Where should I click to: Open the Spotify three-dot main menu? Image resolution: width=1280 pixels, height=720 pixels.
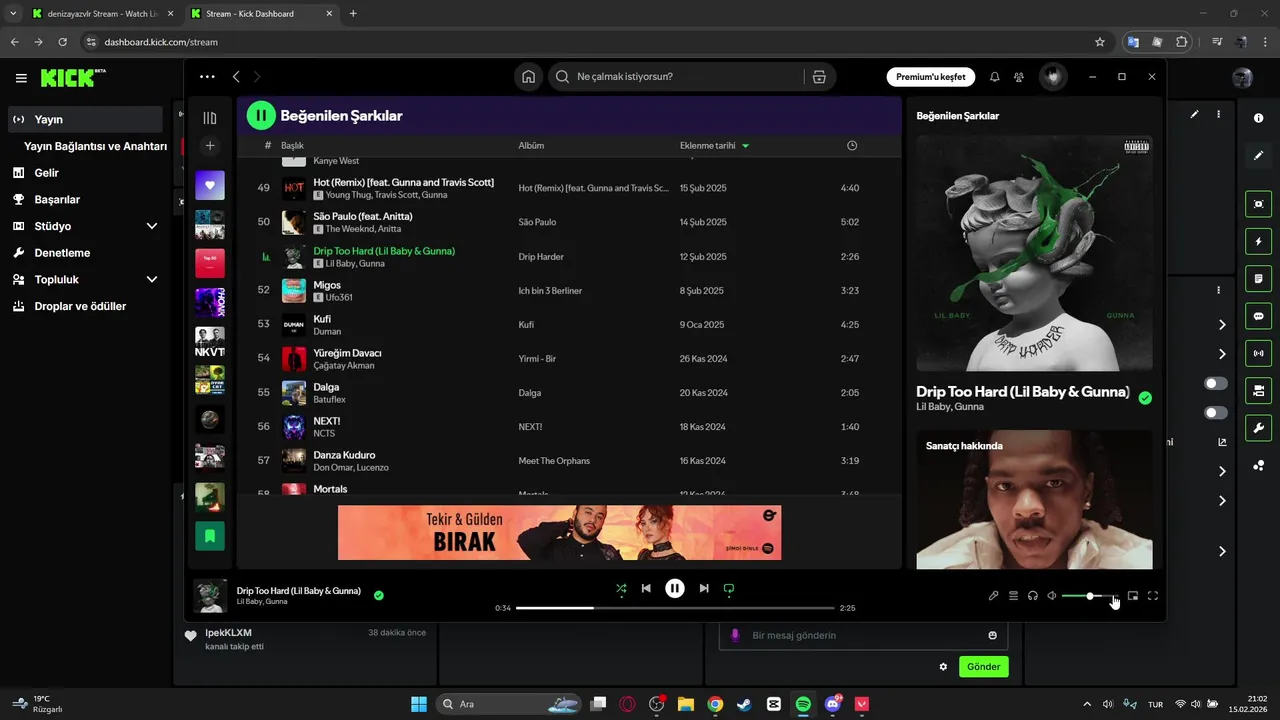(x=207, y=77)
